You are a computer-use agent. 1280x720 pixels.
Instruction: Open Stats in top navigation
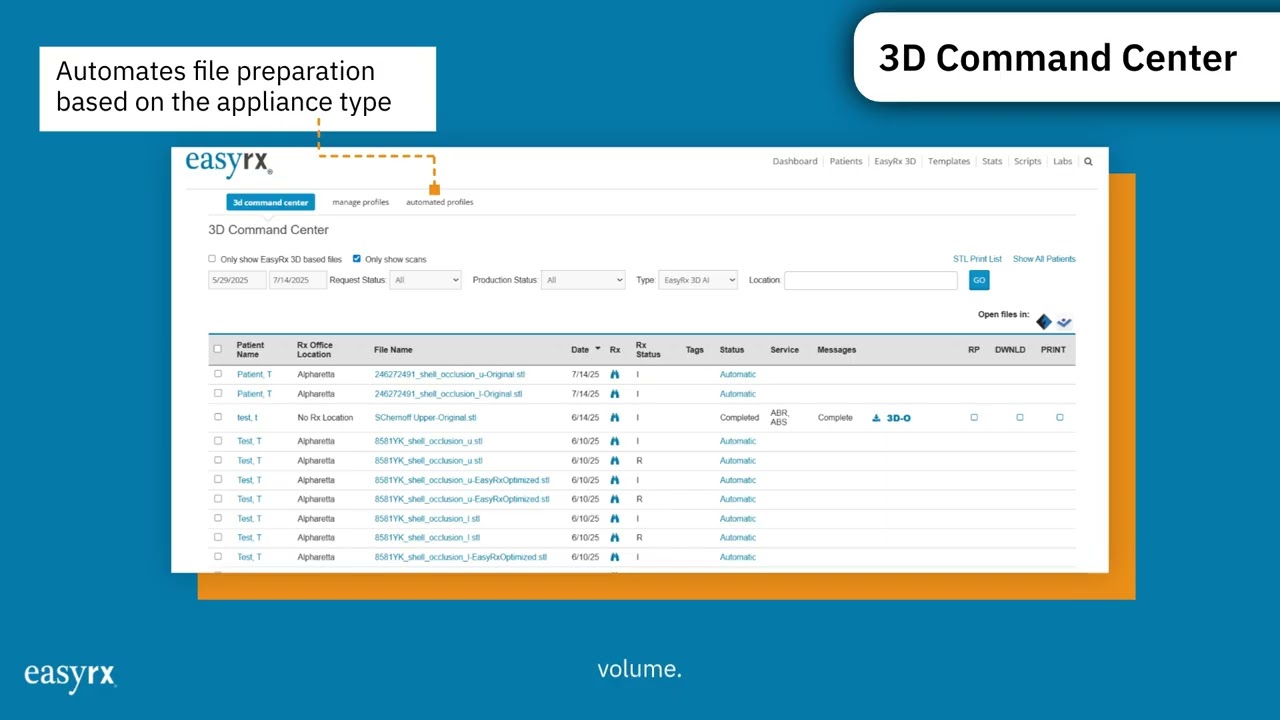pyautogui.click(x=992, y=161)
